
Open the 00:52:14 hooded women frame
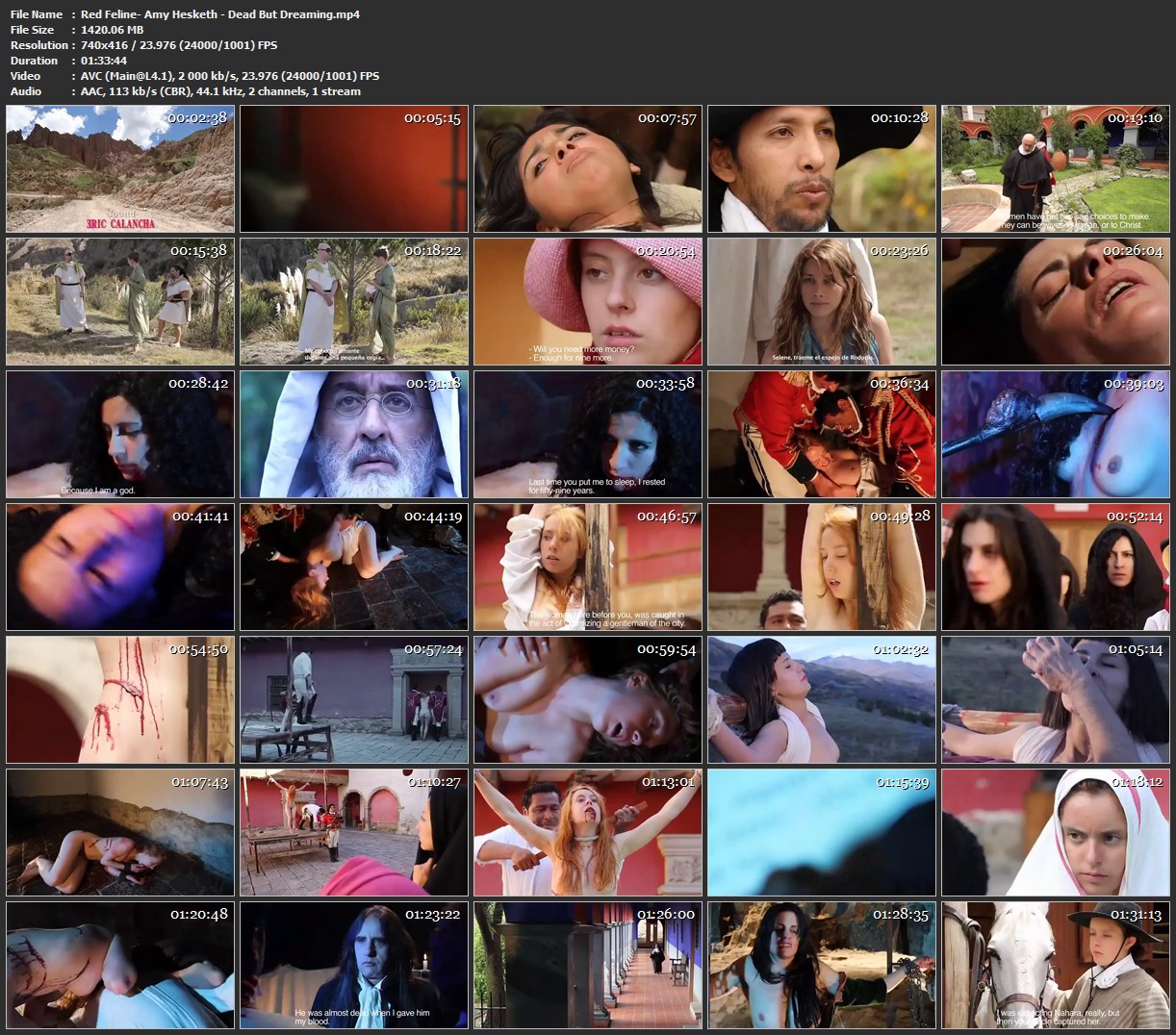[1056, 568]
